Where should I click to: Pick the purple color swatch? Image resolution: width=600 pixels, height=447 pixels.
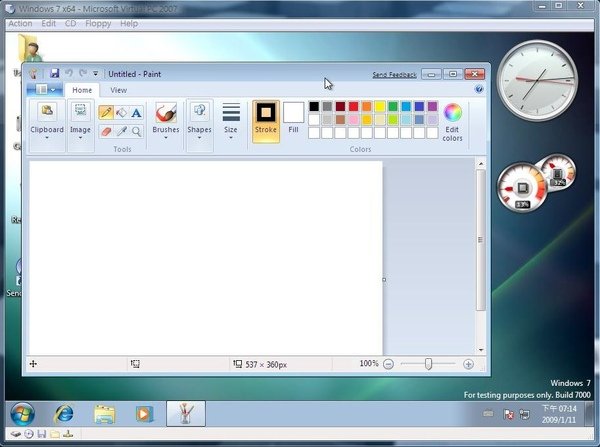[432, 106]
